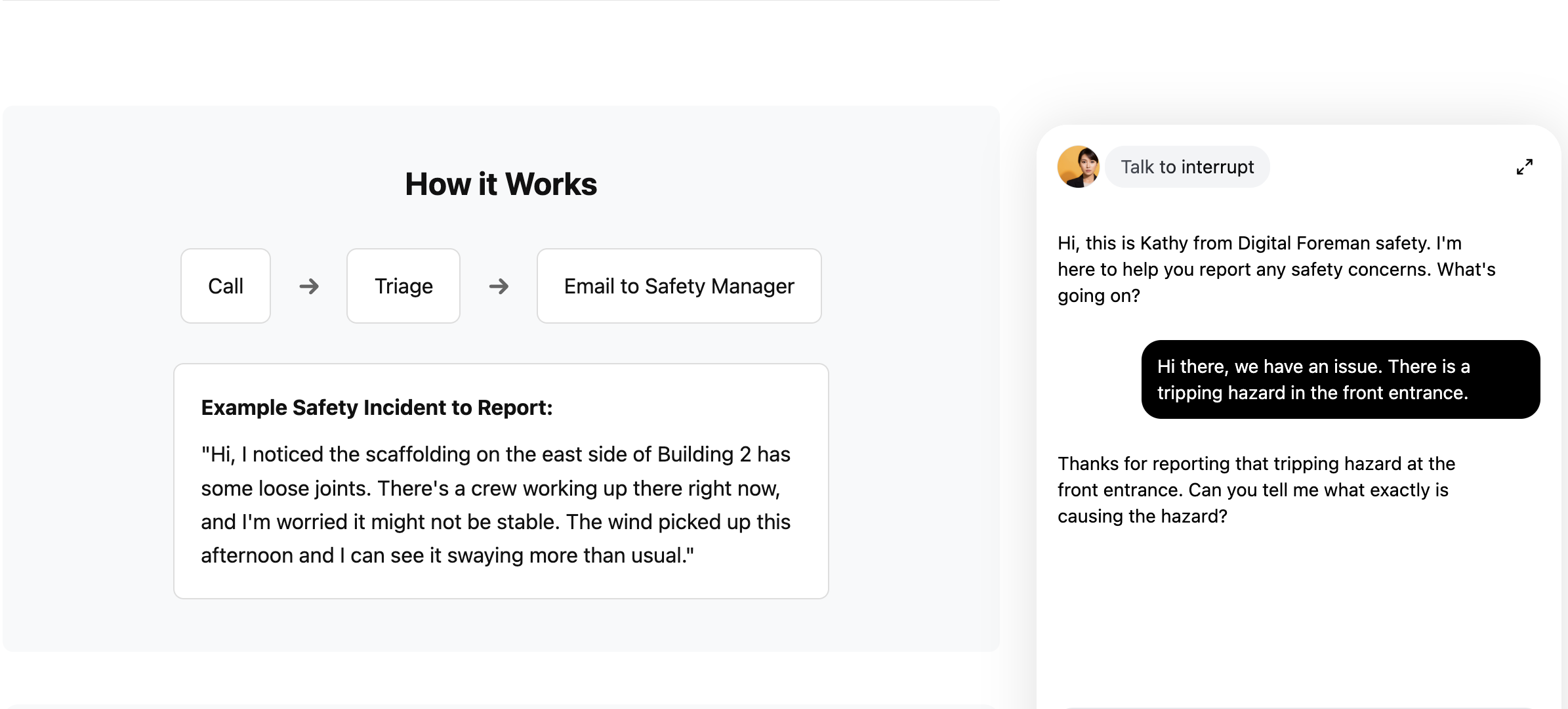Select the Call step box
The width and height of the screenshot is (1568, 709).
pyautogui.click(x=226, y=286)
